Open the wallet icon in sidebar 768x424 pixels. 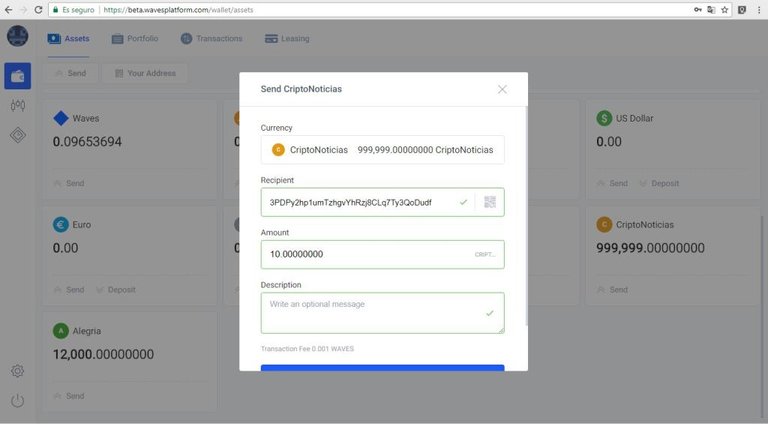[17, 76]
